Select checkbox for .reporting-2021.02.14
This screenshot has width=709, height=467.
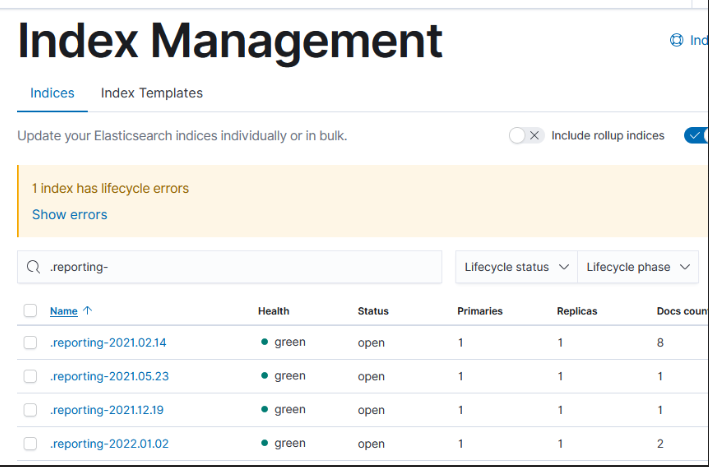point(30,343)
